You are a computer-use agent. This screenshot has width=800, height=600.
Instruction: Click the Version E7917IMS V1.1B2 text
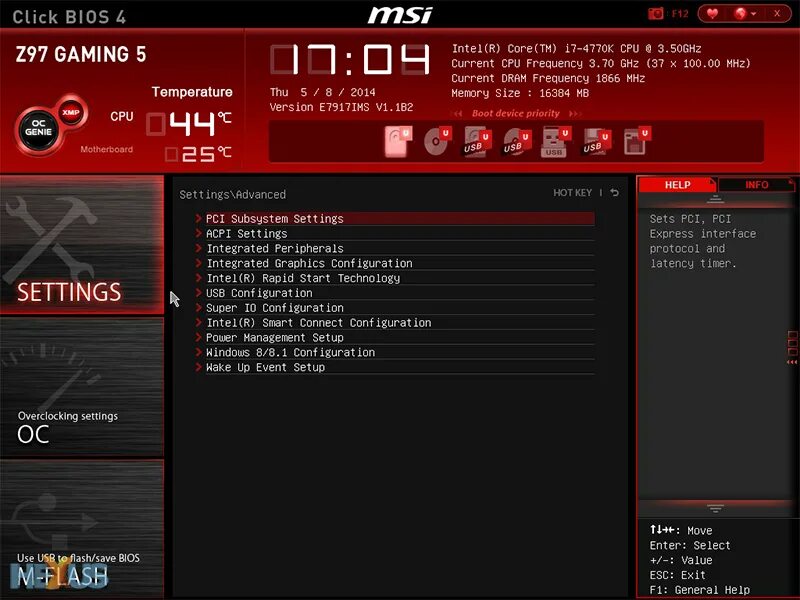pos(341,107)
